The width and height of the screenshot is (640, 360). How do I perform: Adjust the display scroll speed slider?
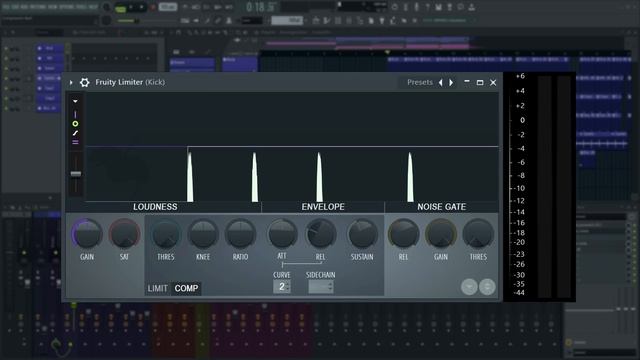76,174
